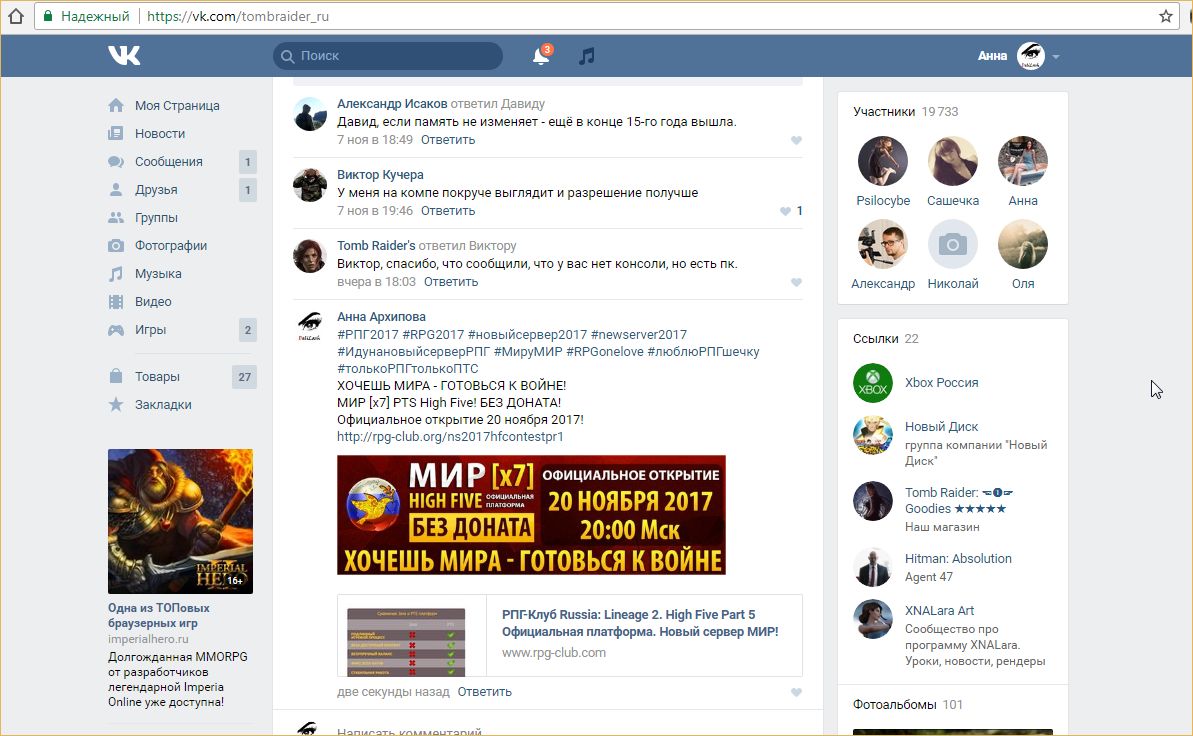Bookmark page with star icon
The height and width of the screenshot is (736, 1193).
pos(1166,16)
